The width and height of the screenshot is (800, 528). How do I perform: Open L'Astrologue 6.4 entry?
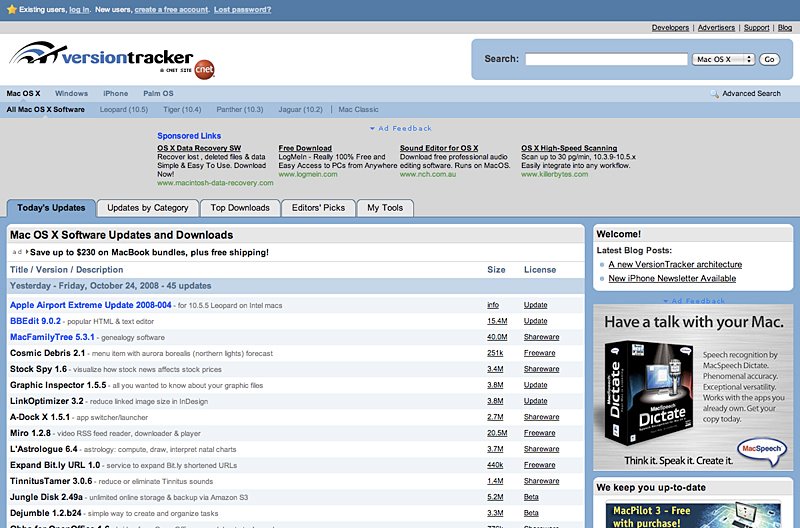tap(43, 449)
